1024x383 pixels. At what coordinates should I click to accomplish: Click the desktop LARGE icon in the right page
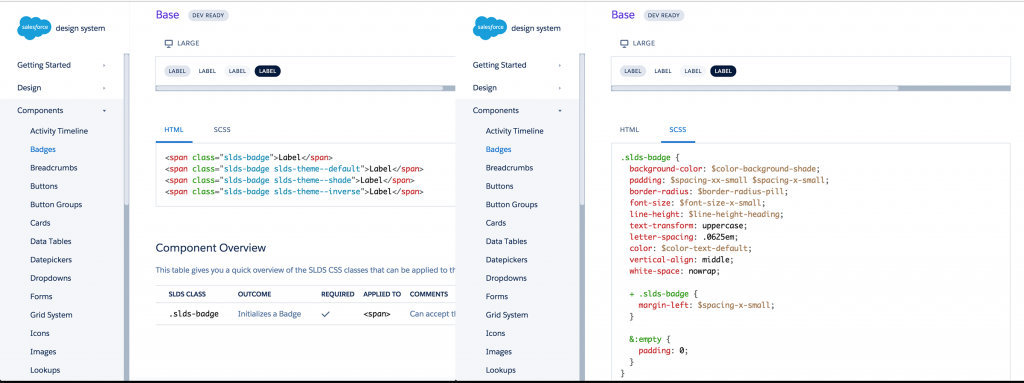coord(624,43)
